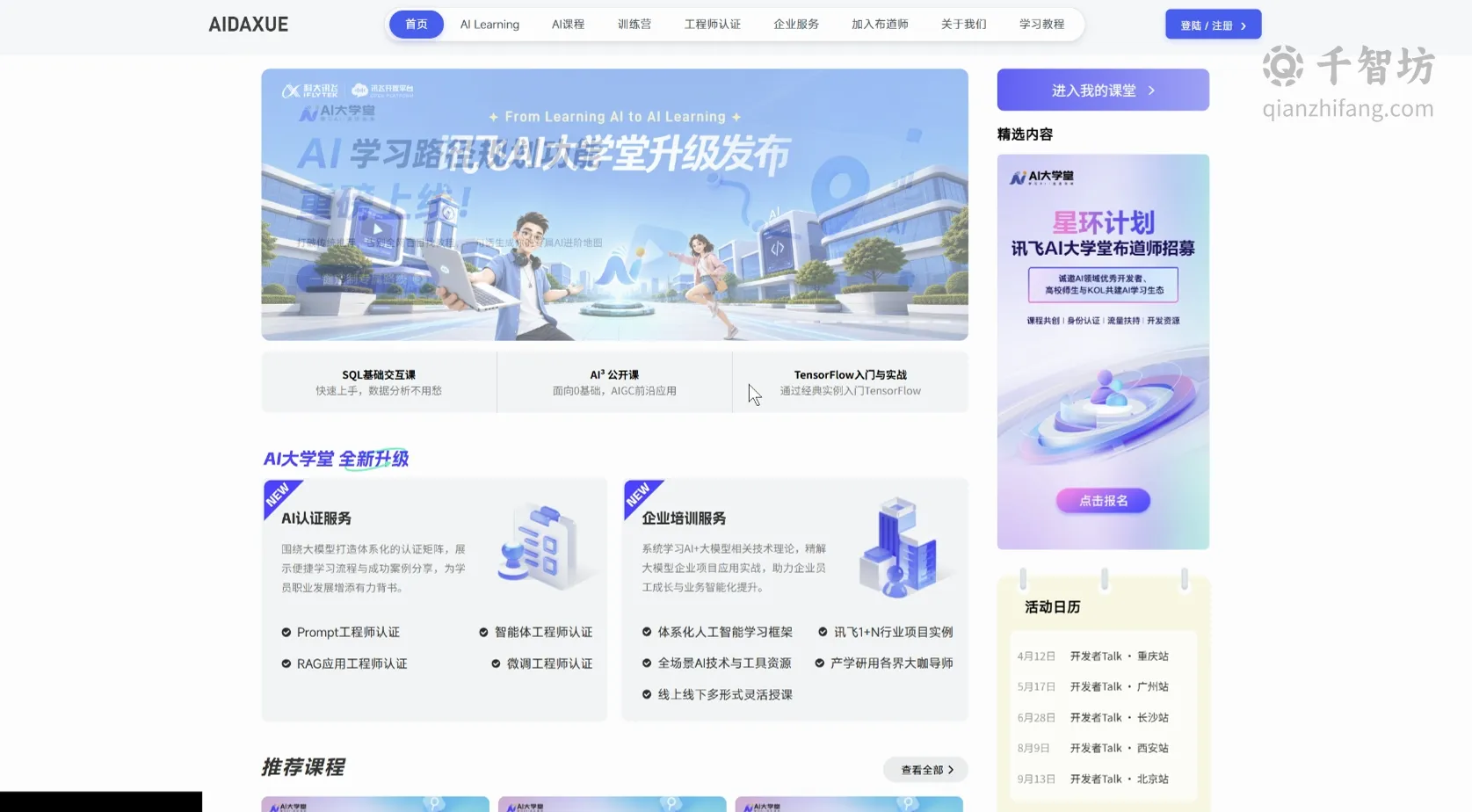Open 企业服务 nav item
The image size is (1472, 812).
coord(796,25)
